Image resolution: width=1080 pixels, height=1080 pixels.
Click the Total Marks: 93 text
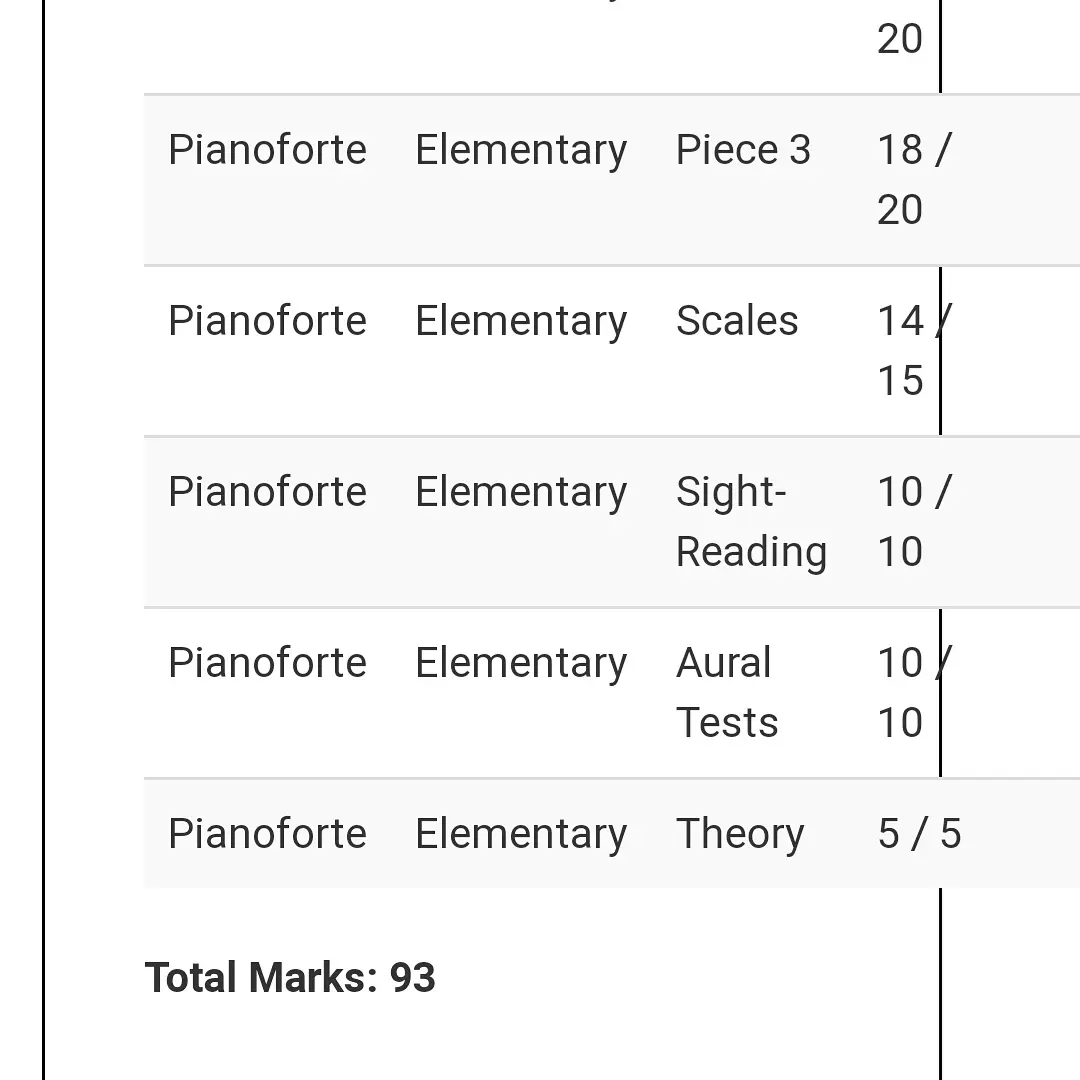pyautogui.click(x=290, y=978)
